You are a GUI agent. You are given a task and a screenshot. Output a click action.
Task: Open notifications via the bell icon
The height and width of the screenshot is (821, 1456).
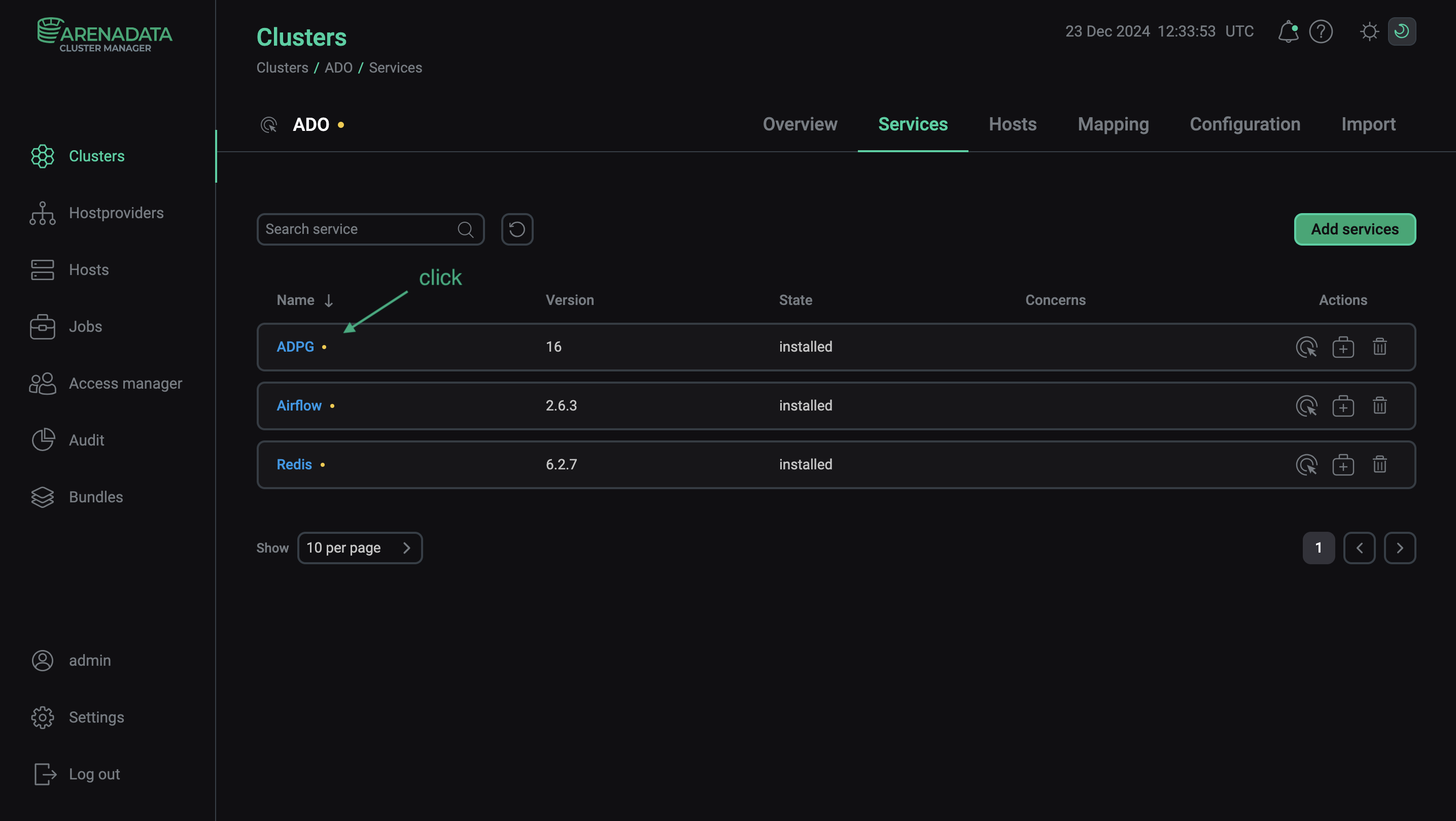pos(1288,31)
